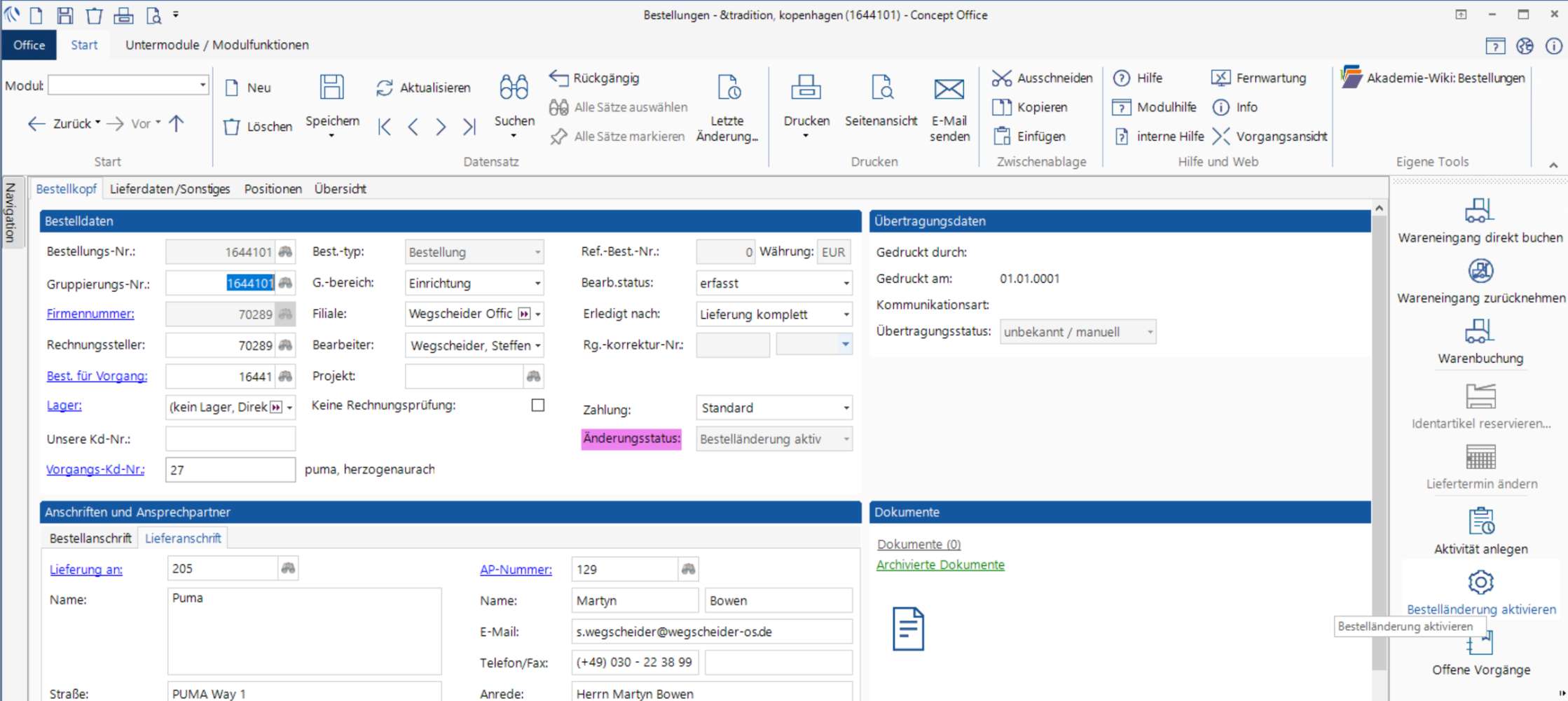Open the Office menu tab
This screenshot has width=1568, height=701.
[29, 45]
